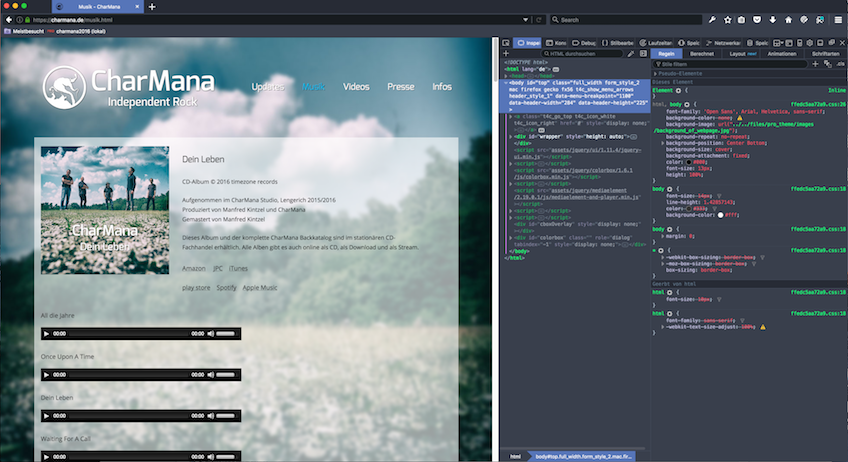The height and width of the screenshot is (462, 848).
Task: Click the bookmark star icon
Action: tap(726, 19)
